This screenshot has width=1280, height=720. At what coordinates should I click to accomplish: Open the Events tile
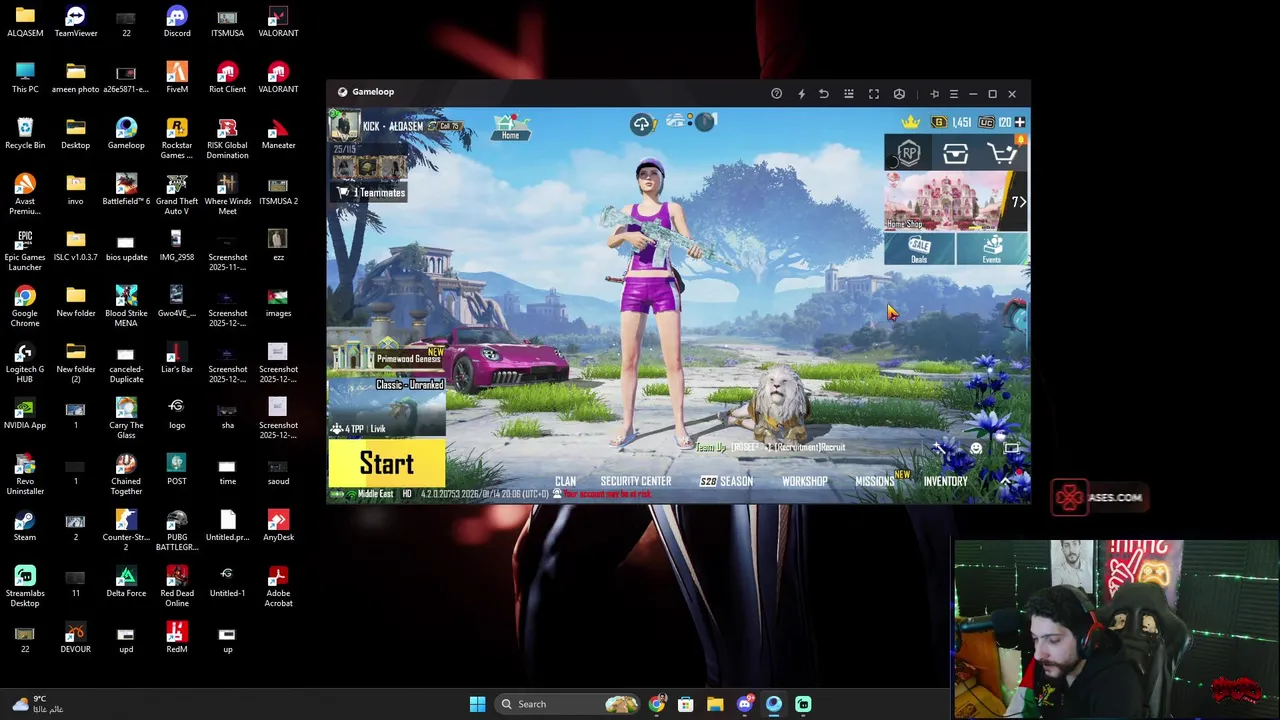tap(992, 249)
